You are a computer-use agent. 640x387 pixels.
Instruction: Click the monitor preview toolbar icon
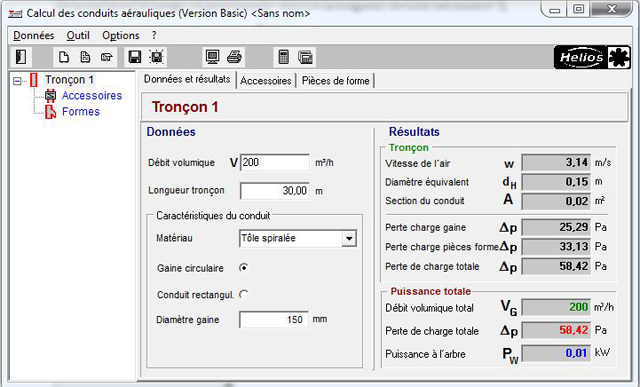(213, 57)
